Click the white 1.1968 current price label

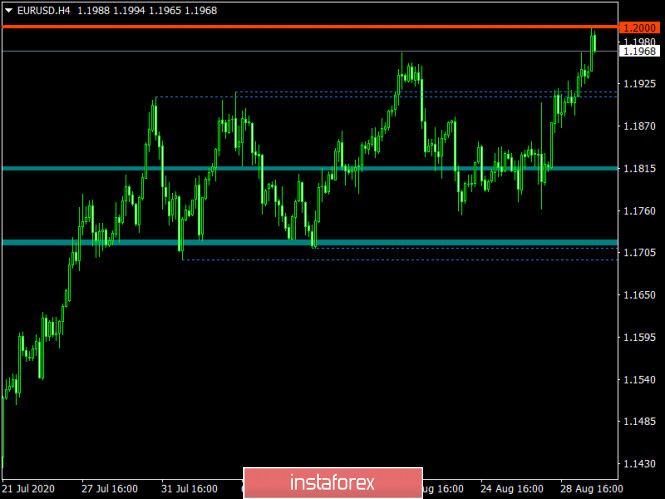coord(638,51)
